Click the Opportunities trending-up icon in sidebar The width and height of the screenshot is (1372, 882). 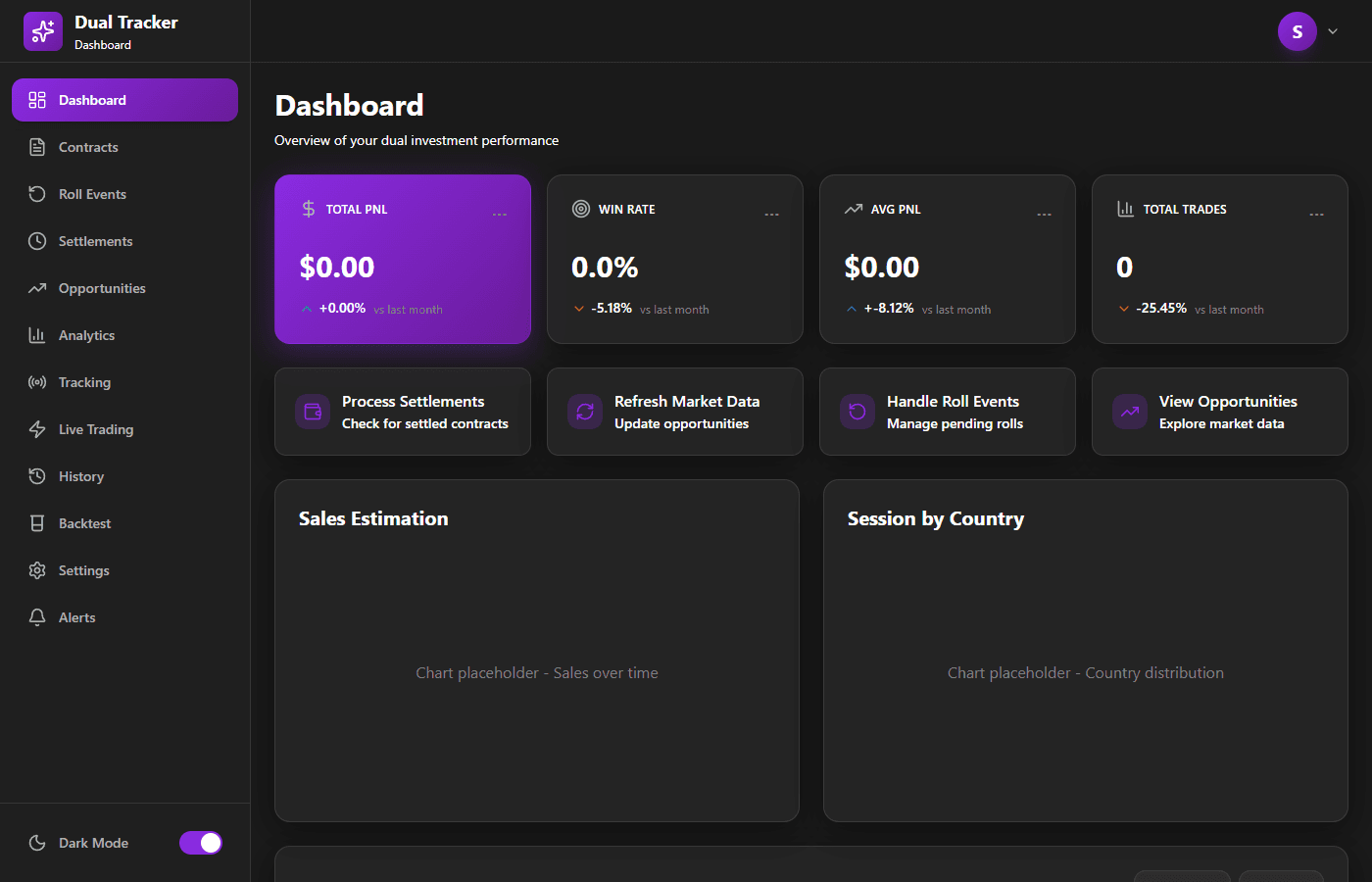pyautogui.click(x=37, y=288)
